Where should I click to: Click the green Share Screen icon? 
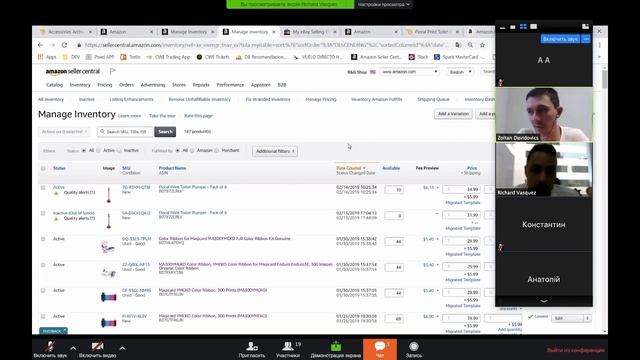point(336,347)
